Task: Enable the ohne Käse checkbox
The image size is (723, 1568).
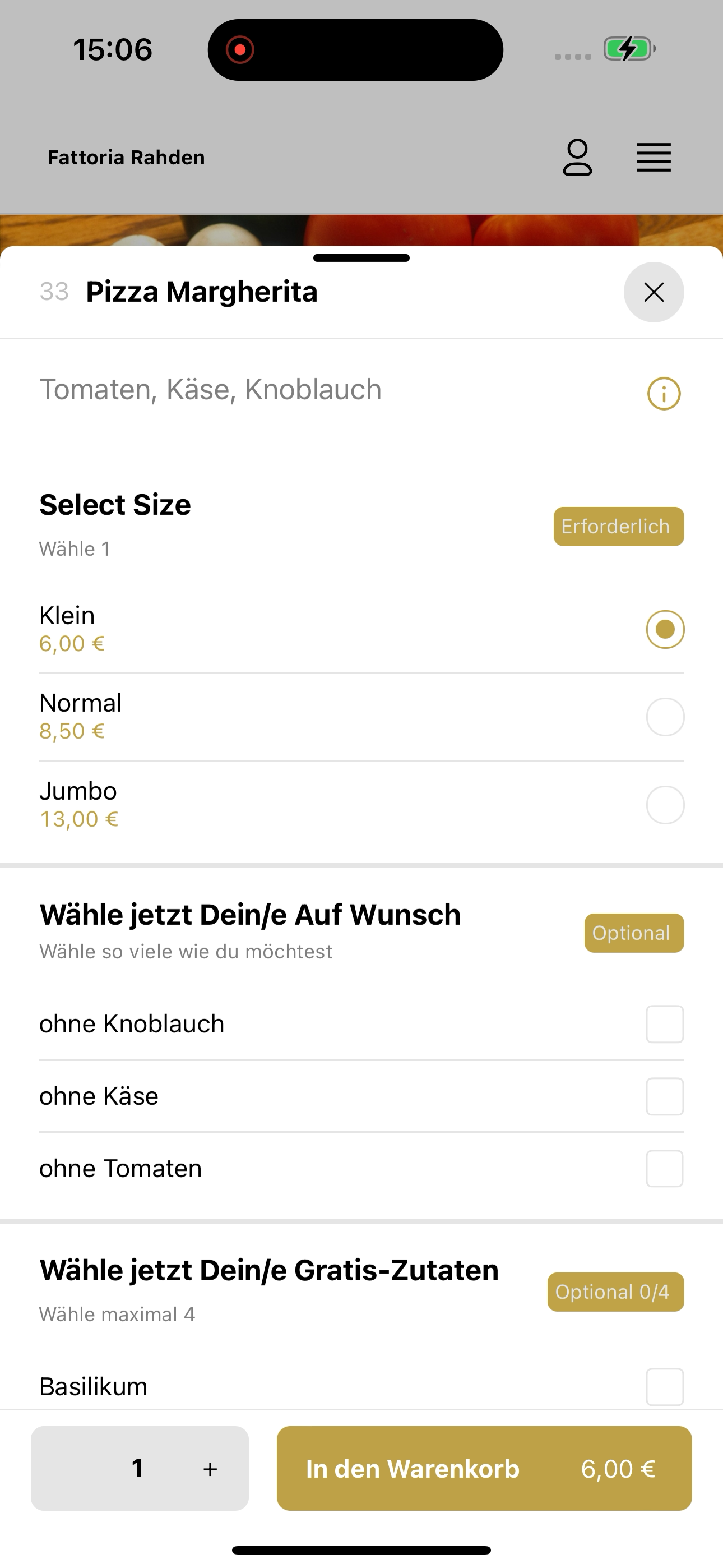Action: tap(665, 1096)
